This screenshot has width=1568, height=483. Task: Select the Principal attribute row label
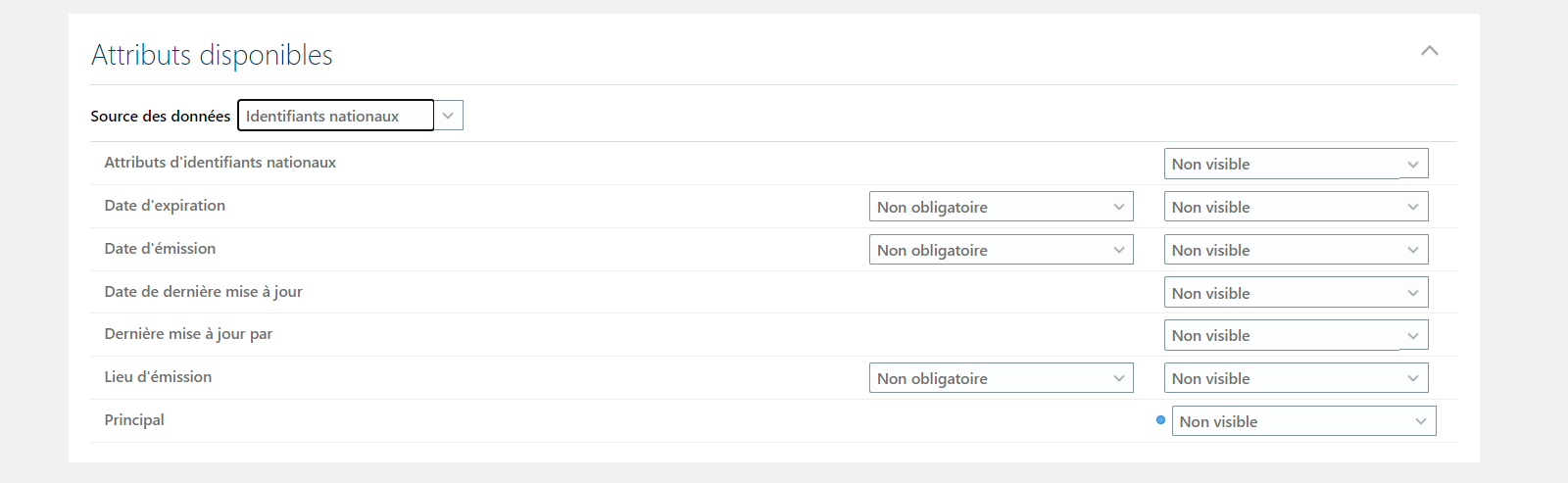(134, 420)
